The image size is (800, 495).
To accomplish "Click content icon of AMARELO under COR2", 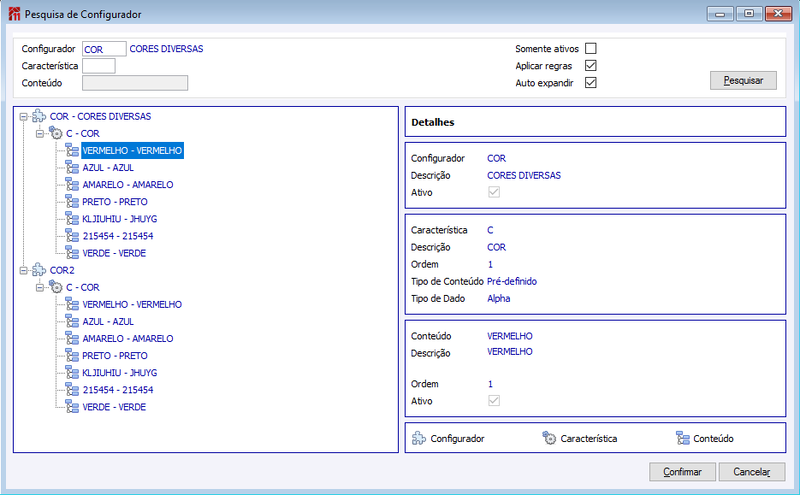I will tap(72, 339).
